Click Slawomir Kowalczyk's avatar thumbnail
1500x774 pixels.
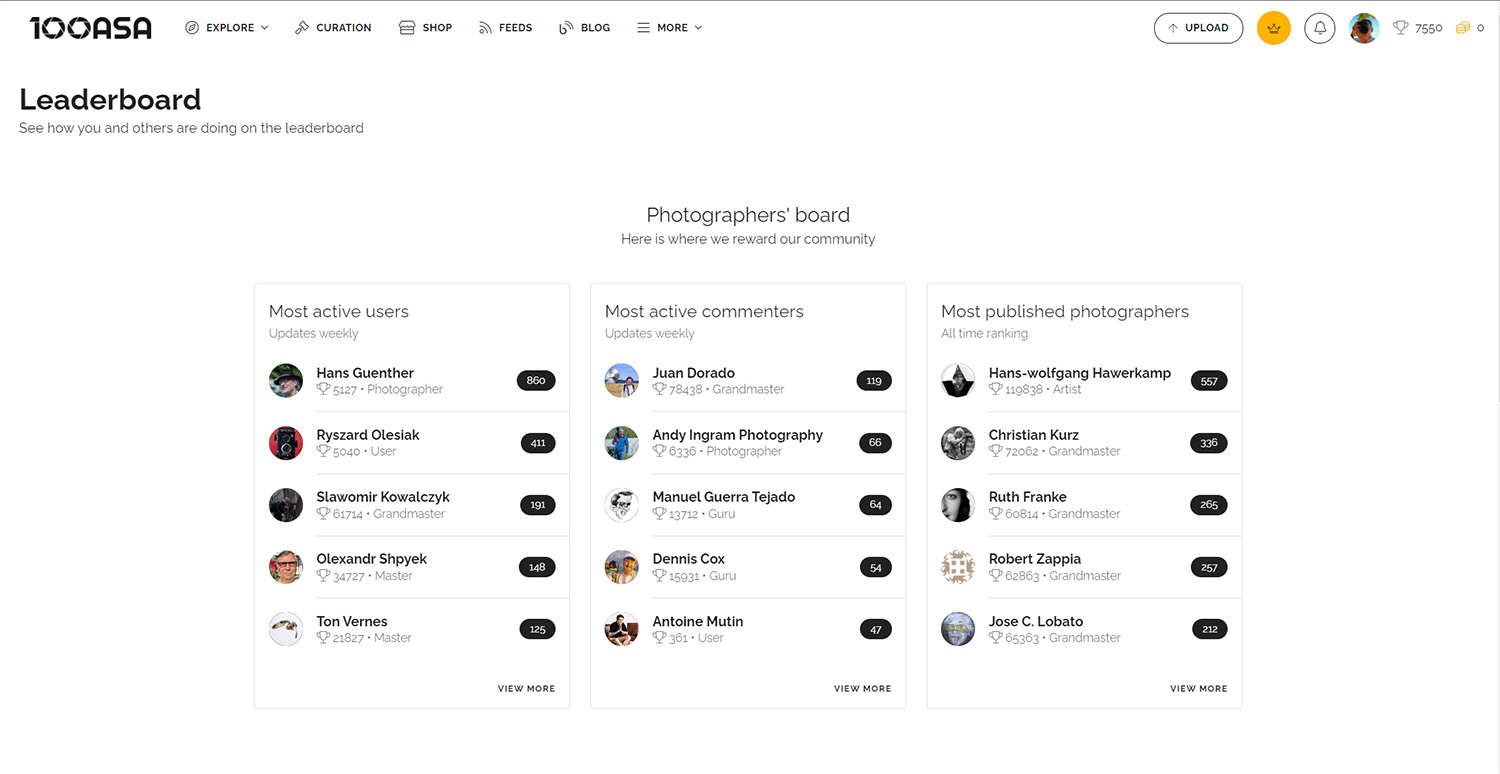pyautogui.click(x=286, y=505)
